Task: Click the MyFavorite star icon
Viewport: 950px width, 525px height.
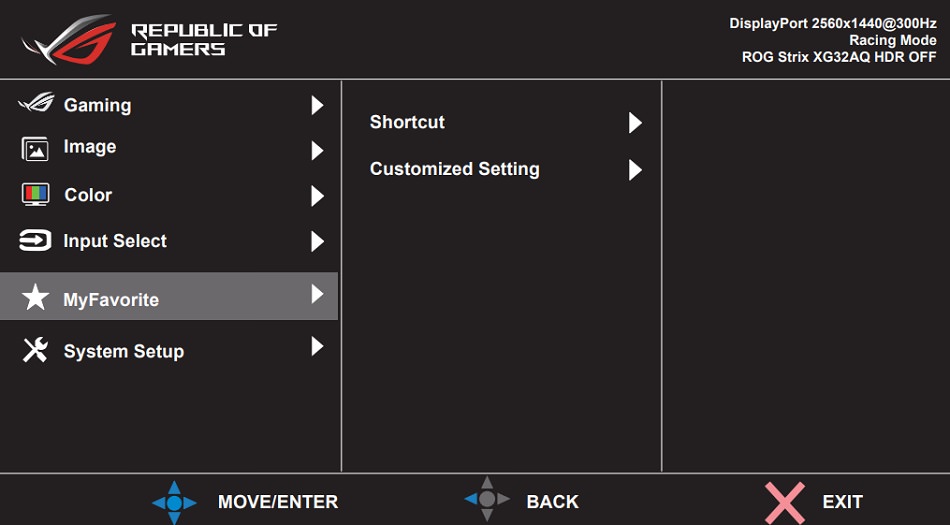Action: (35, 298)
